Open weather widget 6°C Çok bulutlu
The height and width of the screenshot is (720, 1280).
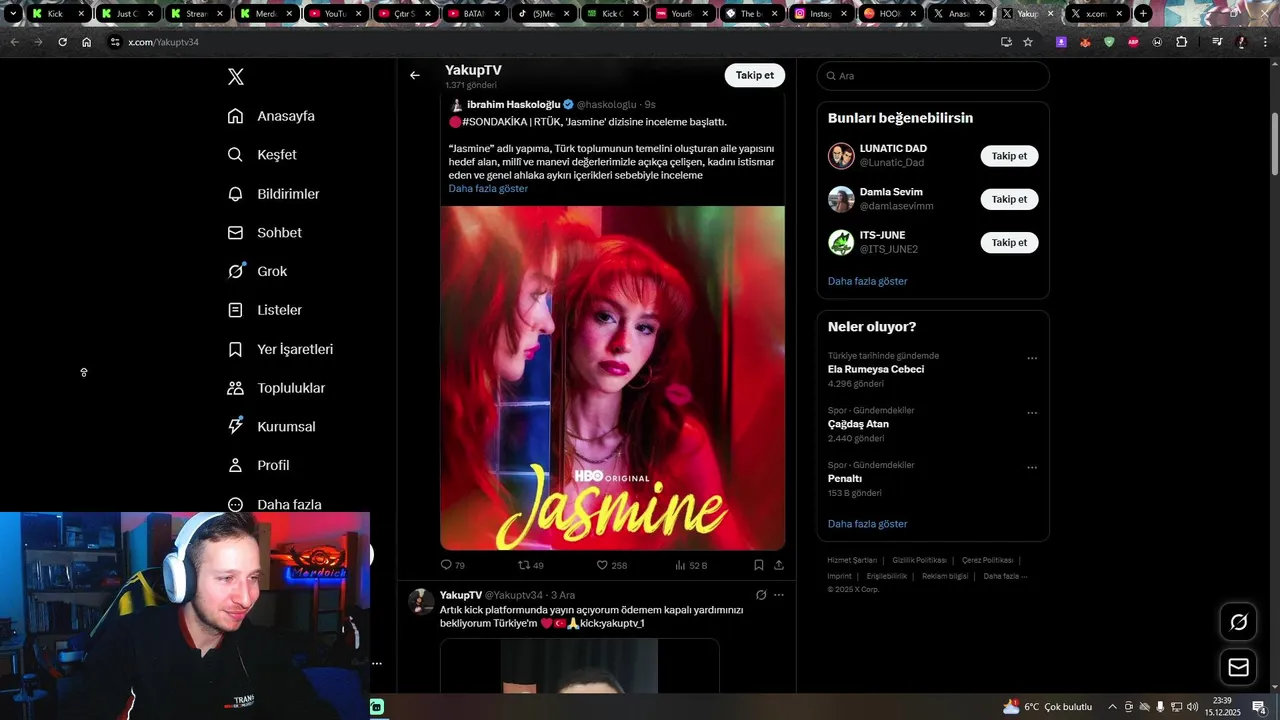click(1047, 707)
